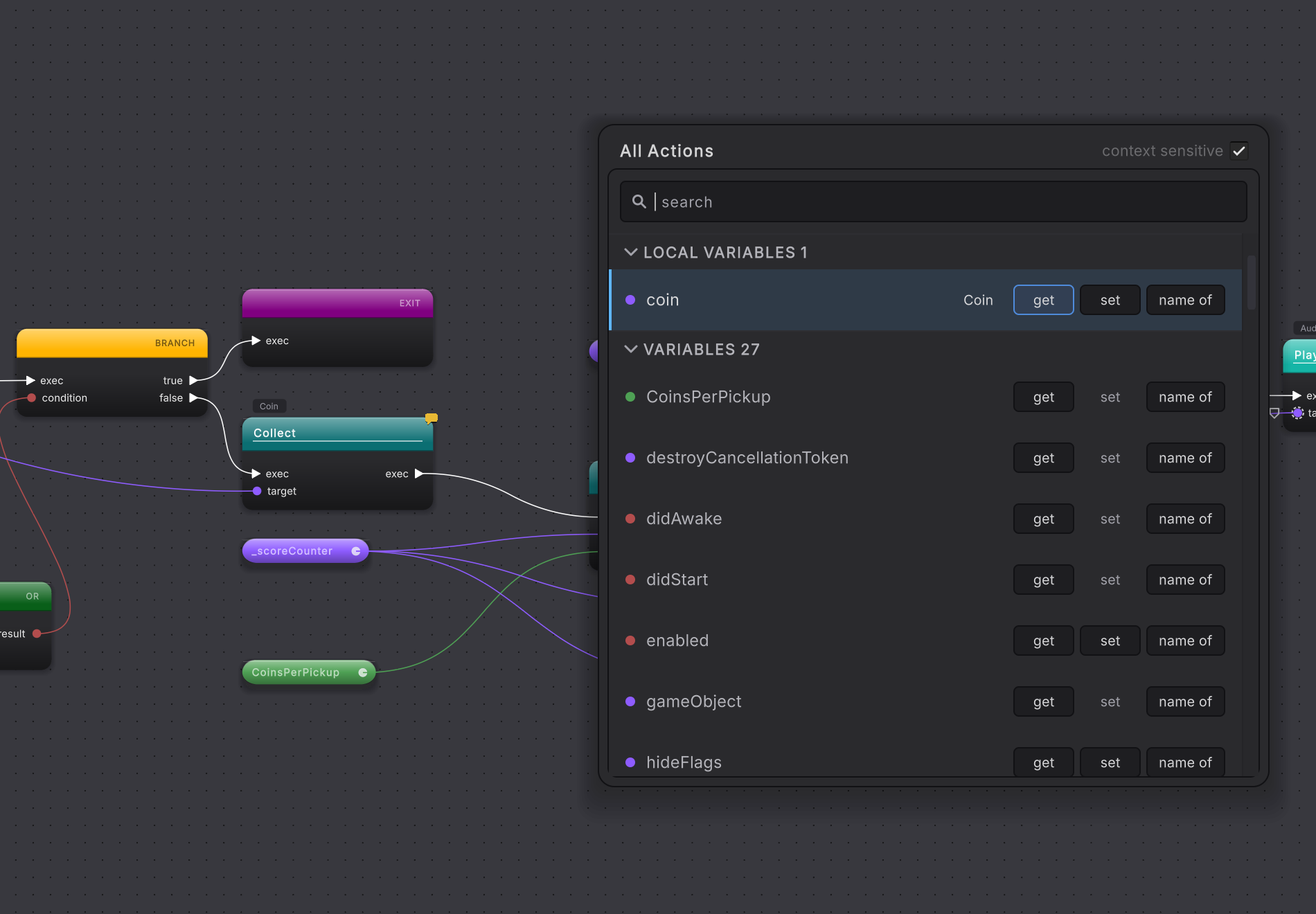Click the OR node header
1316x914 pixels.
coord(25,596)
